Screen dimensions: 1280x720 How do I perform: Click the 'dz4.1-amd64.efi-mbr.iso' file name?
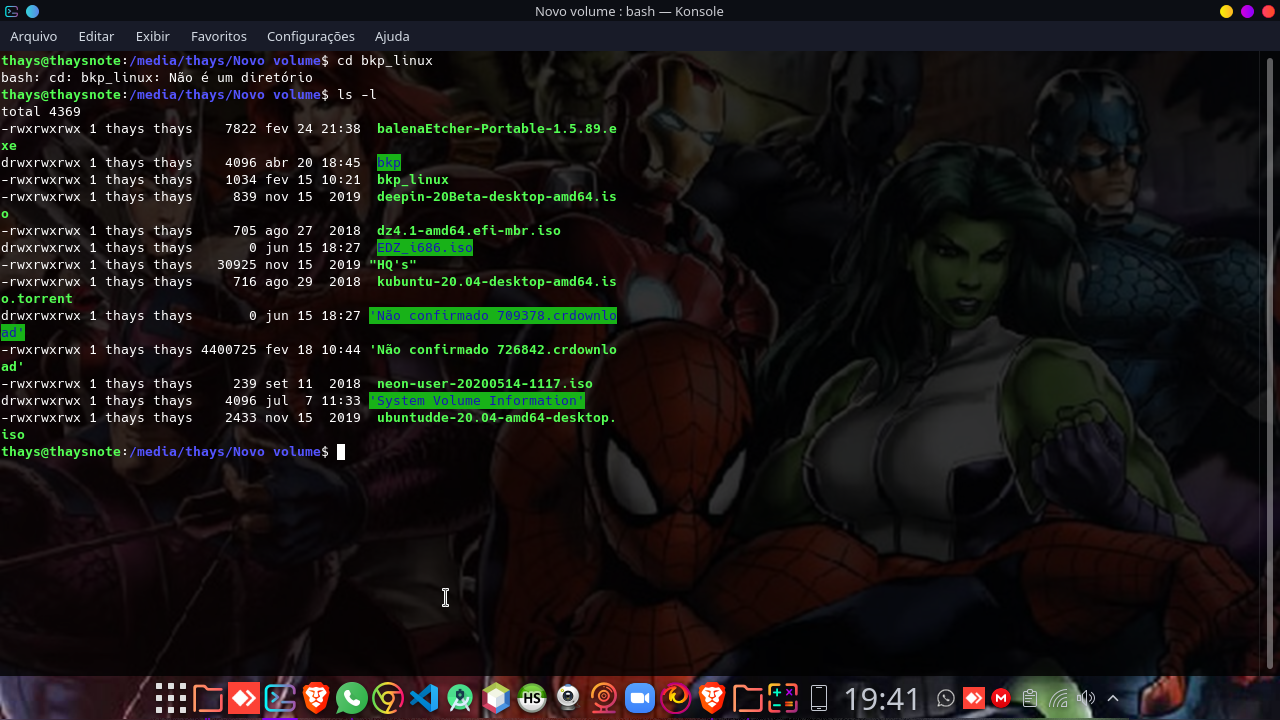point(469,230)
